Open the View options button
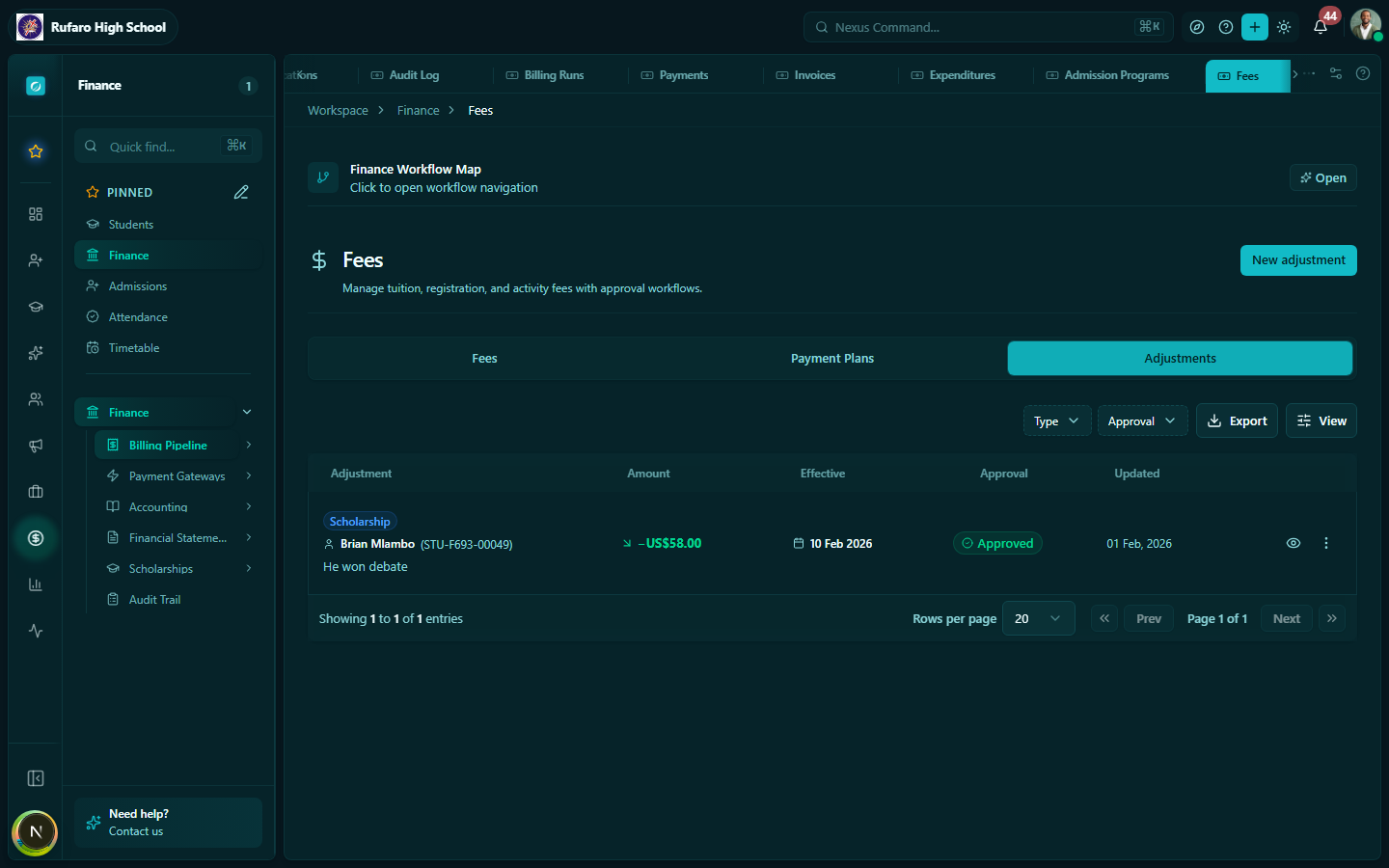Screen dimensions: 1389x868 point(1321,420)
